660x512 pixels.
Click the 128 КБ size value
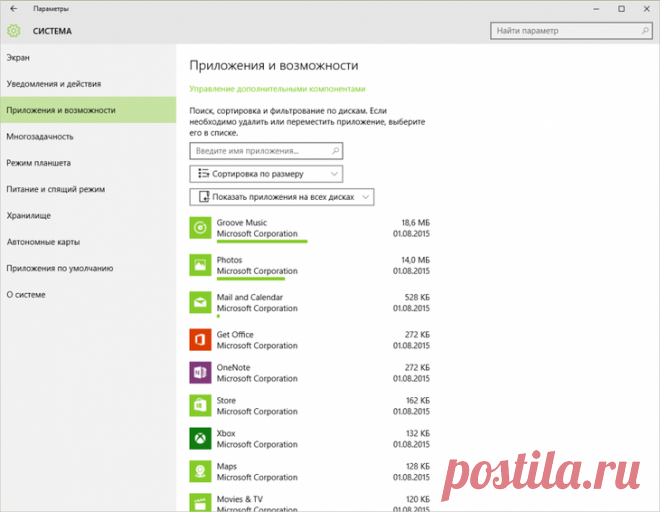[418, 466]
